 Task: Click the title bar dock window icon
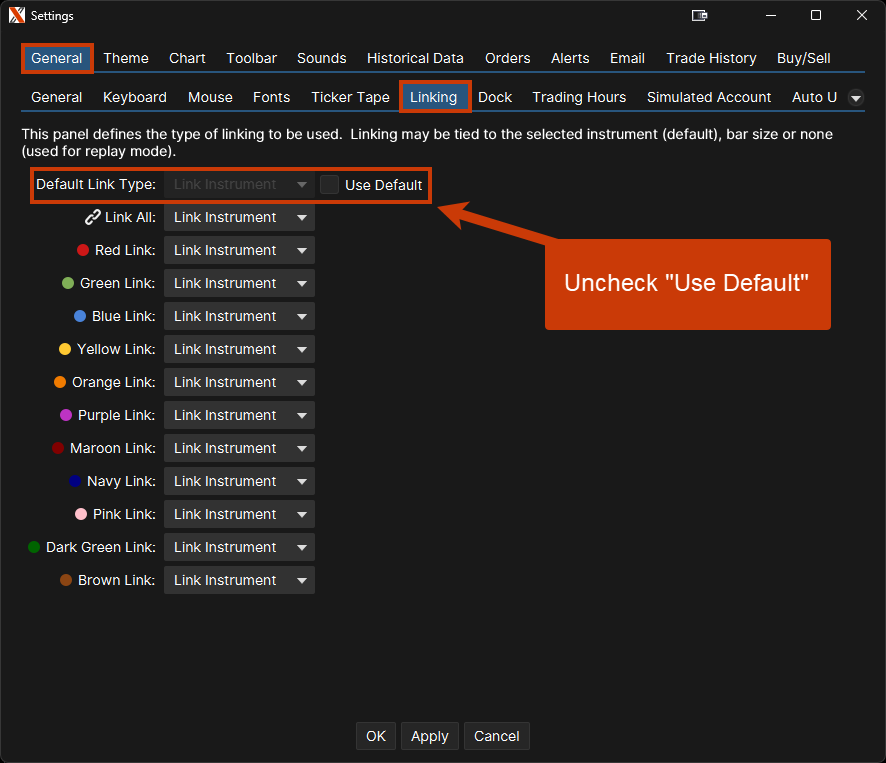tap(700, 16)
